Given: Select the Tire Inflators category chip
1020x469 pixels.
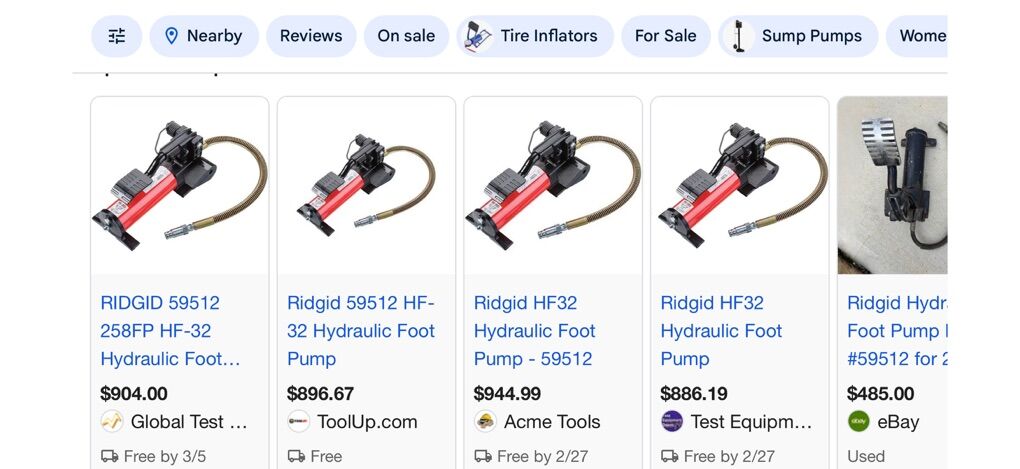Looking at the screenshot, I should click(549, 36).
